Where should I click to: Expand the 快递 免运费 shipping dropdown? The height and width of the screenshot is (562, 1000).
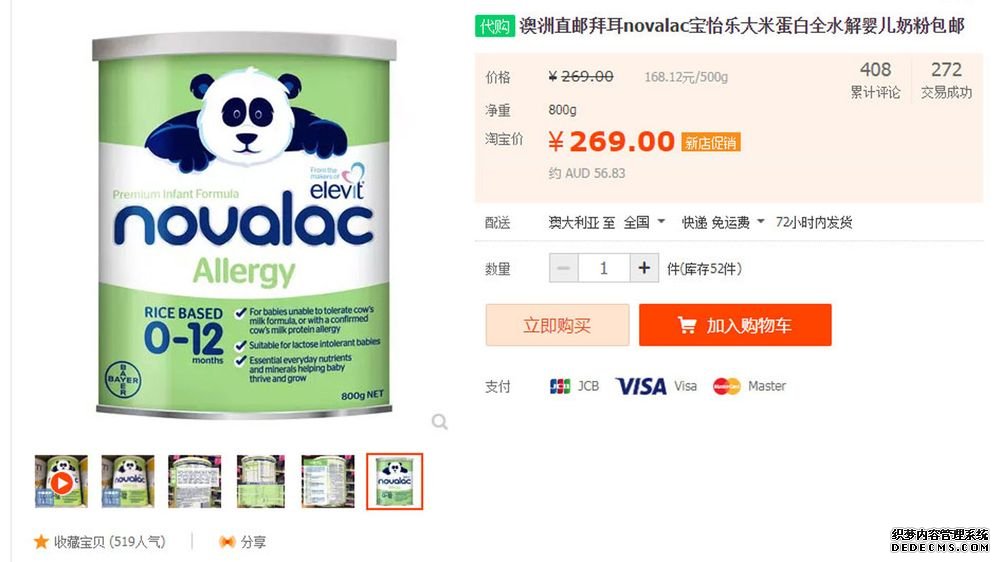[x=723, y=222]
